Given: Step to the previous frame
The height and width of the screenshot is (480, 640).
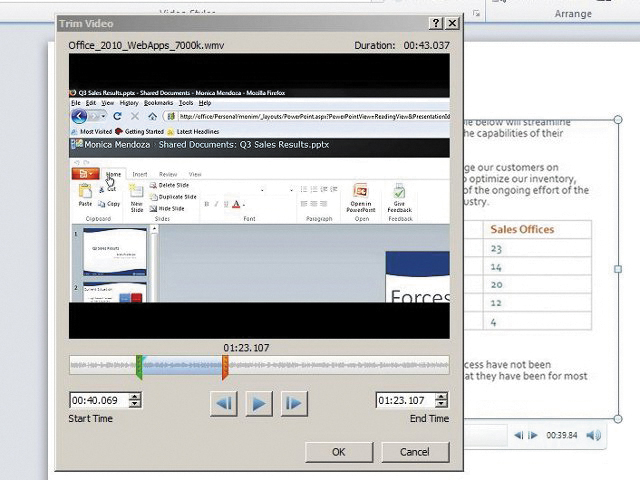Looking at the screenshot, I should [224, 404].
